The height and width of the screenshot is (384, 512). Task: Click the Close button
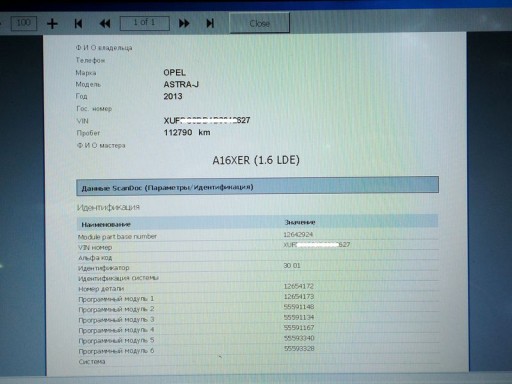259,23
